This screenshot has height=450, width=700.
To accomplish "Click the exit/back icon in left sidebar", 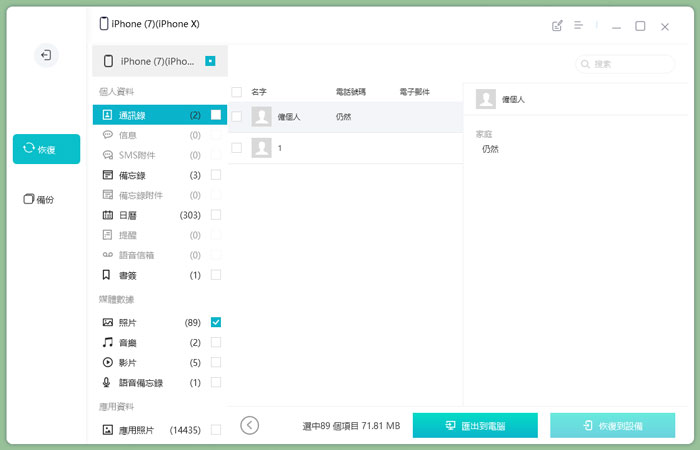I will pyautogui.click(x=46, y=55).
